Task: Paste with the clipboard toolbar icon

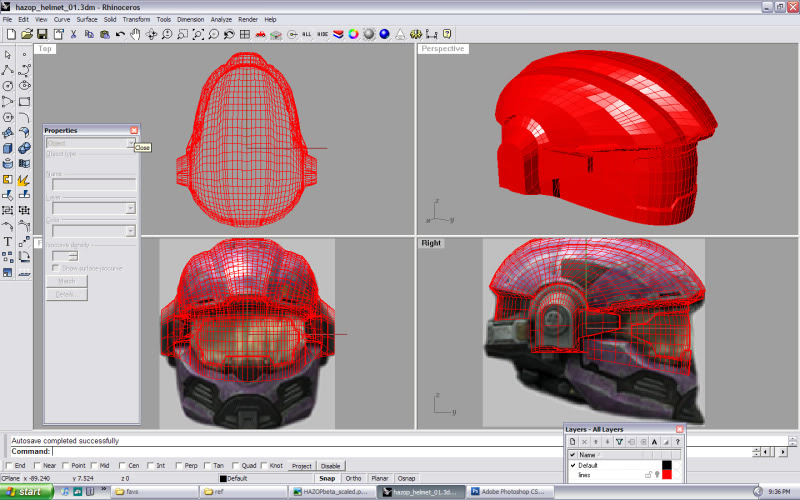Action: coord(105,34)
